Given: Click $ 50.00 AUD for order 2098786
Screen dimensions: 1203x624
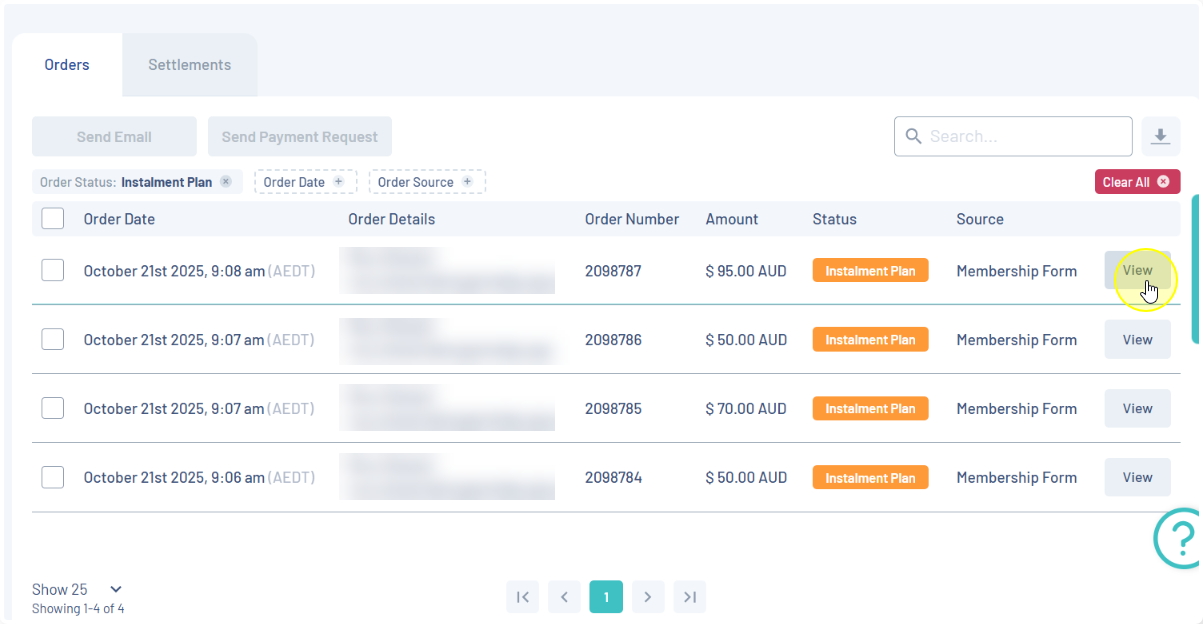Looking at the screenshot, I should 746,339.
